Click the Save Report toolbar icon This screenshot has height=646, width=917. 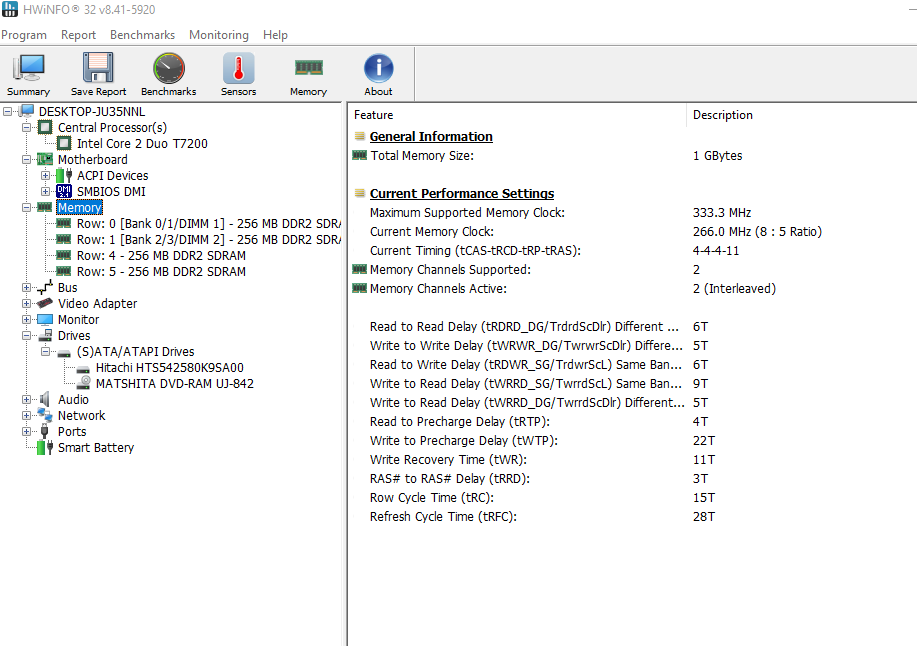[97, 70]
